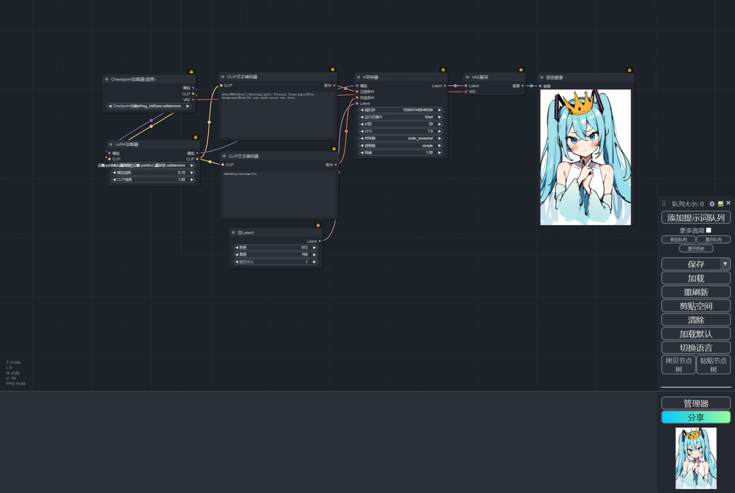Image resolution: width=735 pixels, height=493 pixels.
Task: Click positive prompt text field in upper encoder
Action: point(278,114)
